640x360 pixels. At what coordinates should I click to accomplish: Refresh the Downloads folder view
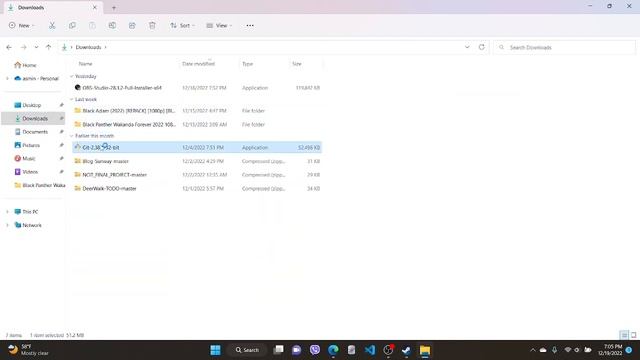pyautogui.click(x=482, y=47)
